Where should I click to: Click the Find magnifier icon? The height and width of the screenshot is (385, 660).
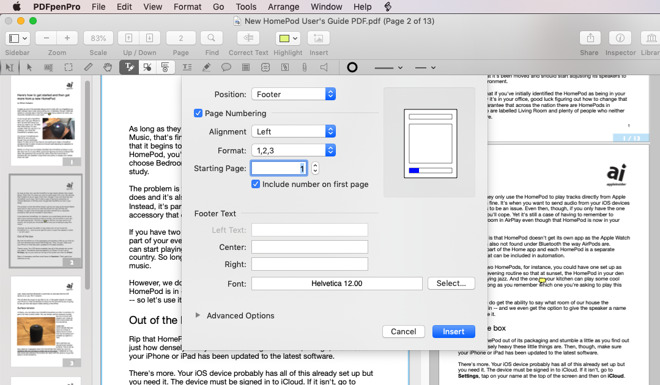click(x=211, y=38)
